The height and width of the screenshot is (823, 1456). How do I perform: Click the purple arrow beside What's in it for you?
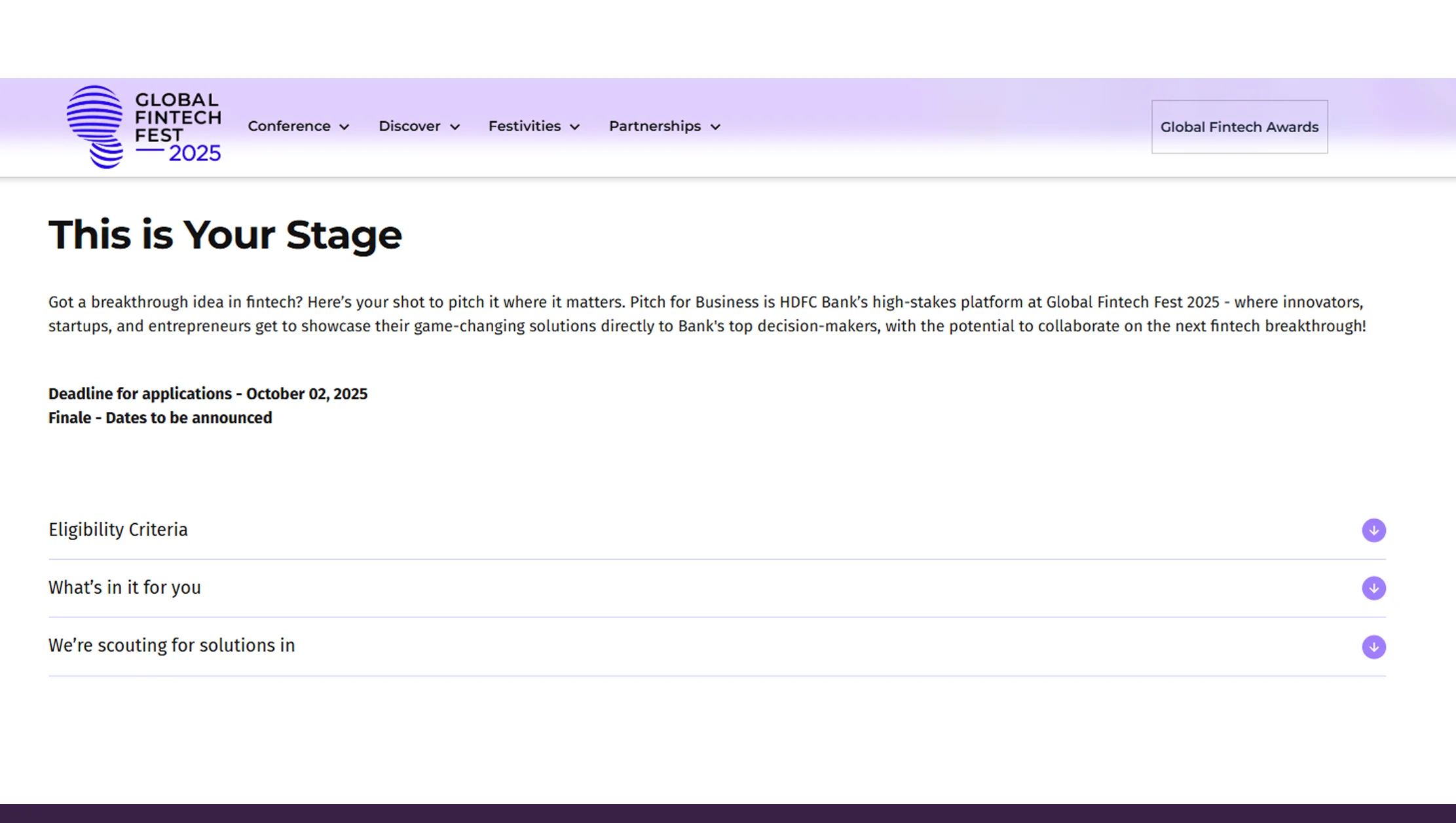[1373, 588]
